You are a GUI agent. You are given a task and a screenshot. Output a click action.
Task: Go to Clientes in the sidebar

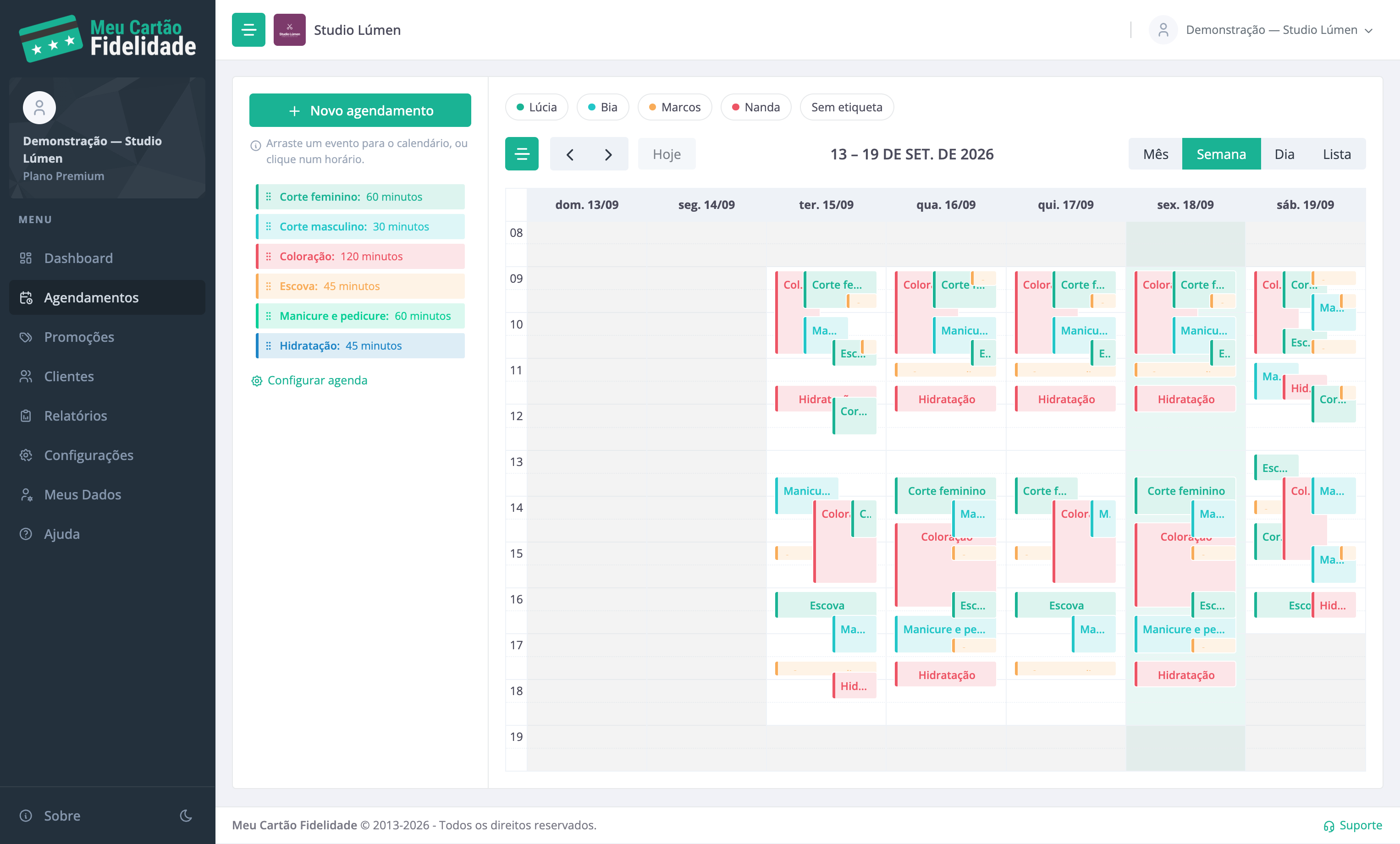(69, 376)
